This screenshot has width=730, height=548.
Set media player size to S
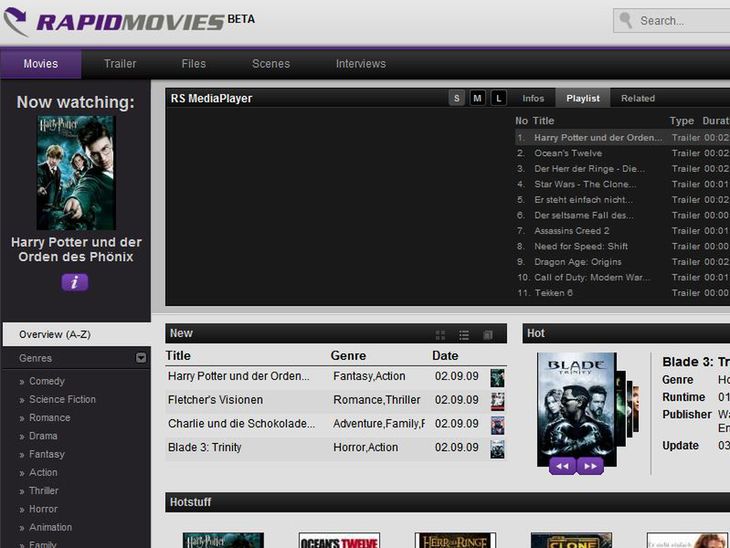(x=456, y=98)
